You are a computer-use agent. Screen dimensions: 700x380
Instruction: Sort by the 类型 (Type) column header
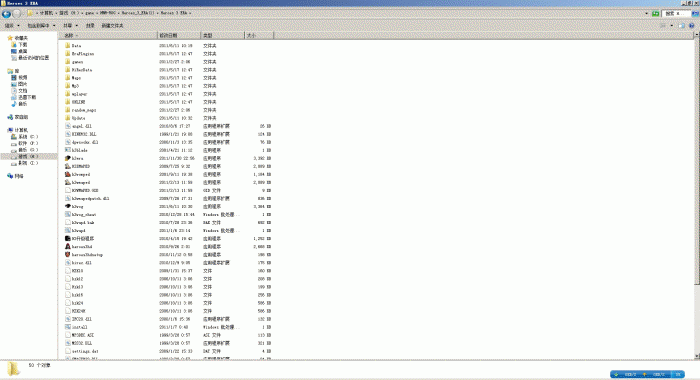click(223, 35)
